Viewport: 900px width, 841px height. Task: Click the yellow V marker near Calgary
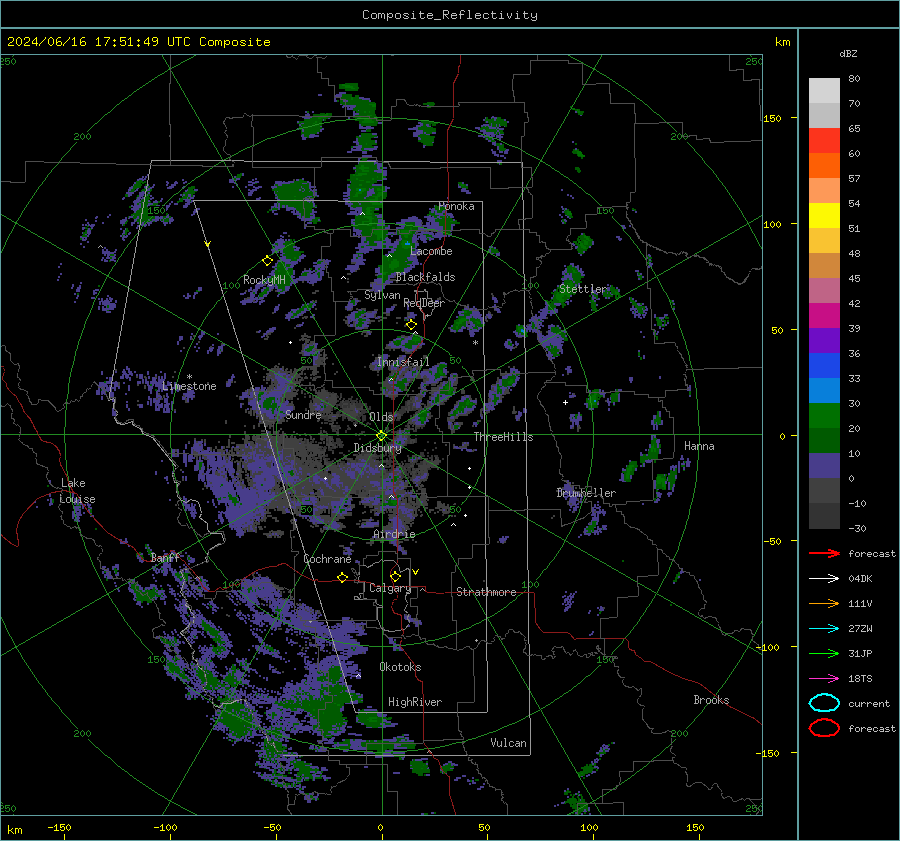416,572
